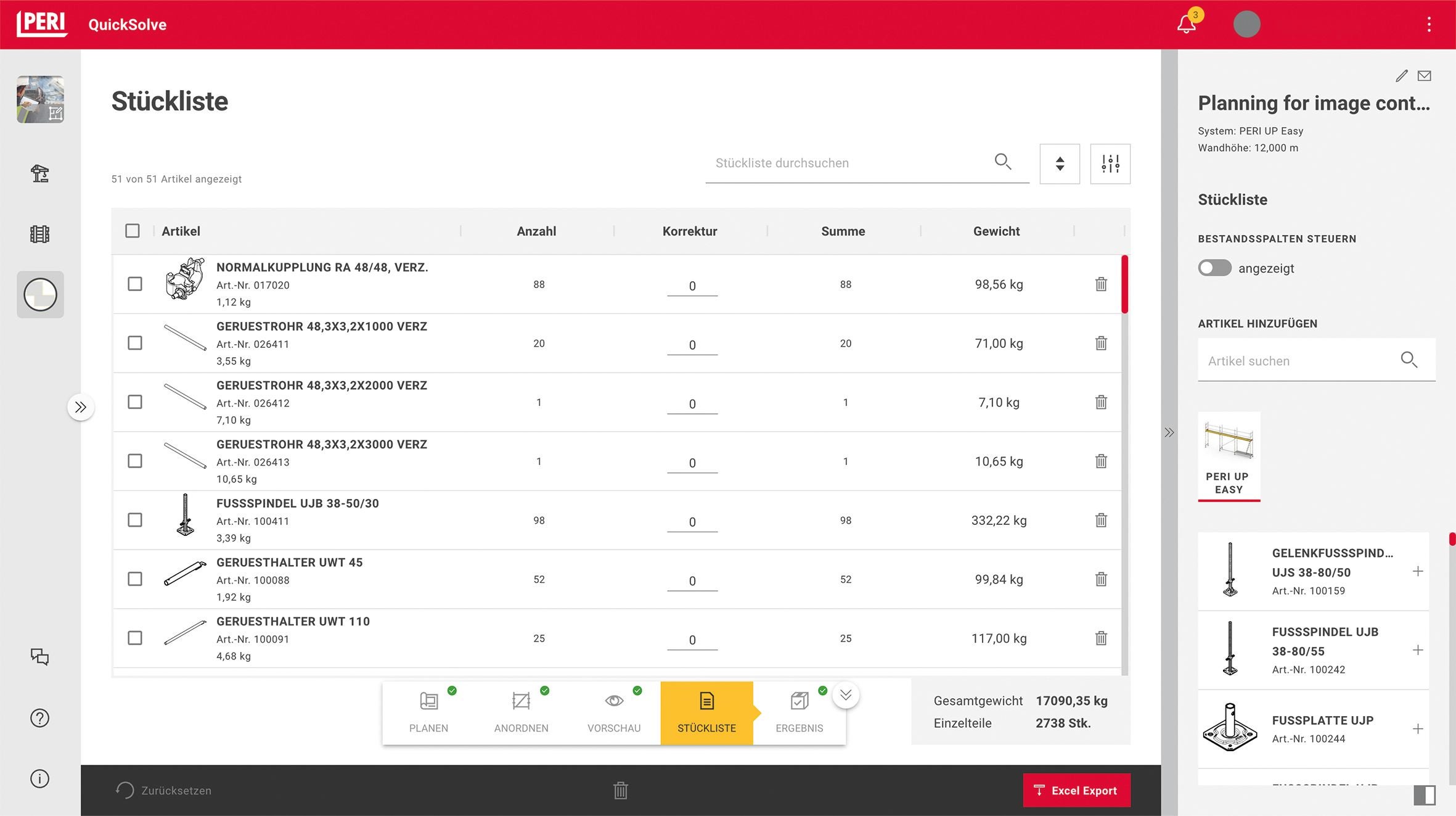
Task: Go to the ERGEBNIS step tab
Action: pos(799,712)
